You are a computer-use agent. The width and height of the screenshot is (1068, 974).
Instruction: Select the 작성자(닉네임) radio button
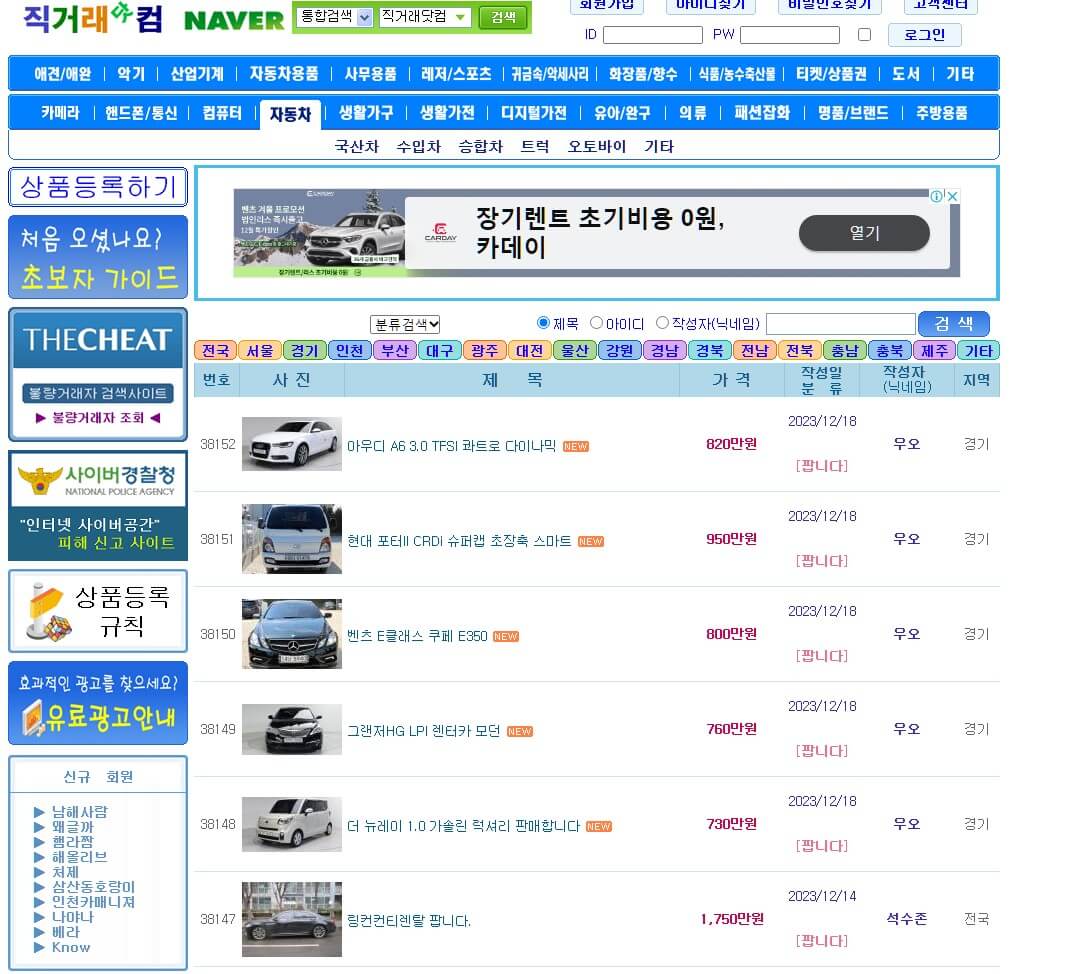(662, 323)
